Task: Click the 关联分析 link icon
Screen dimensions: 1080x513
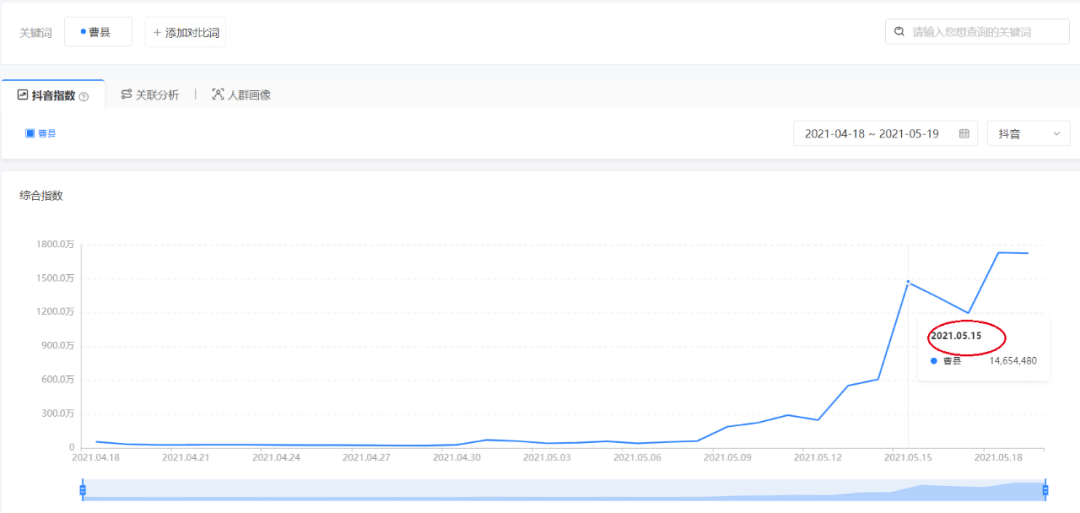Action: [x=126, y=95]
